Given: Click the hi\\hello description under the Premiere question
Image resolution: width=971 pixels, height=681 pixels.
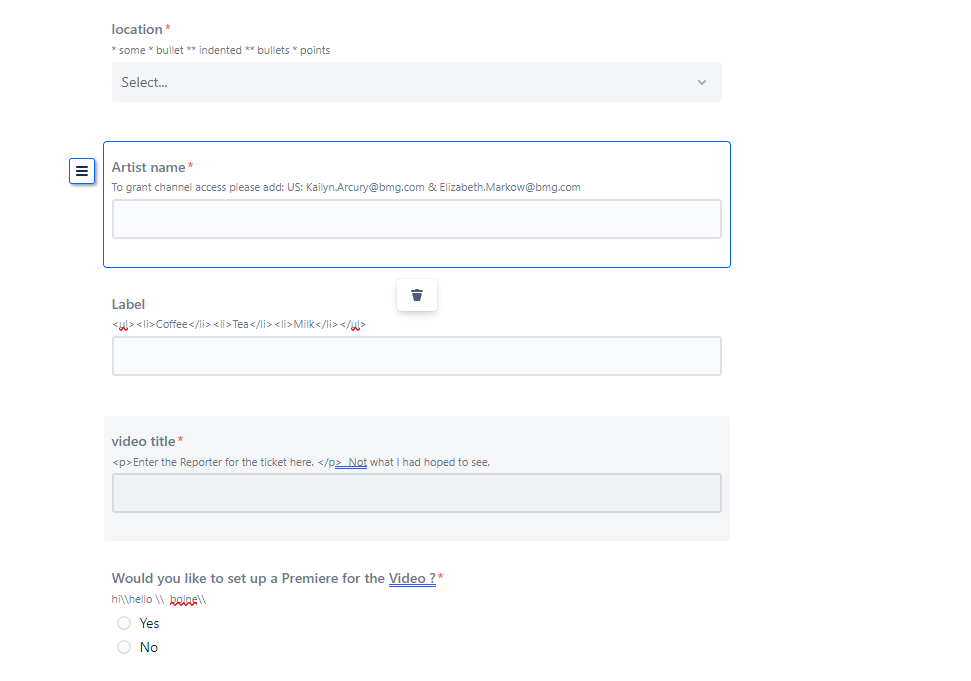Looking at the screenshot, I should point(160,599).
